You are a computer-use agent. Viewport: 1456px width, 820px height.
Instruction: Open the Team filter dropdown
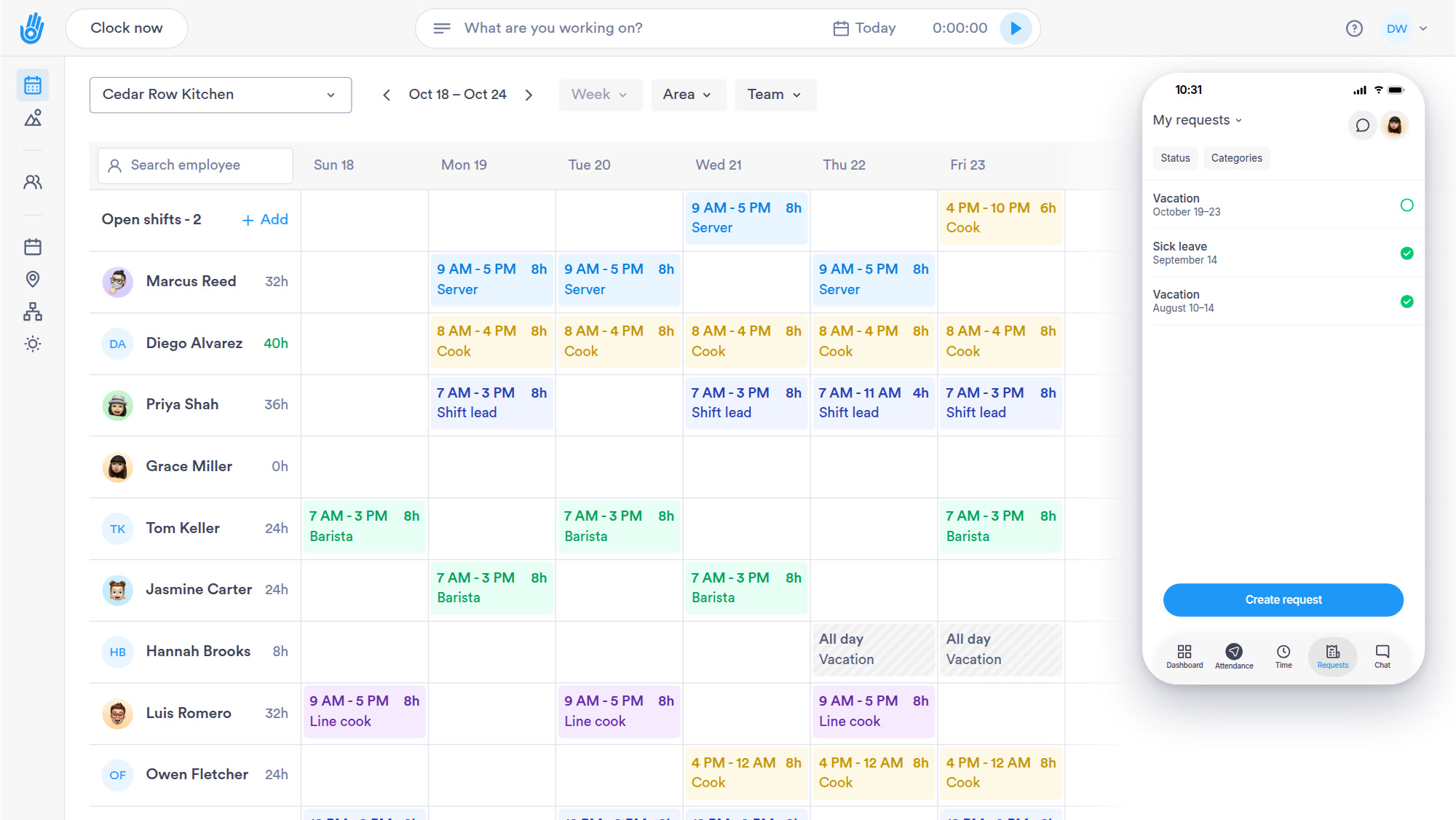pyautogui.click(x=775, y=95)
